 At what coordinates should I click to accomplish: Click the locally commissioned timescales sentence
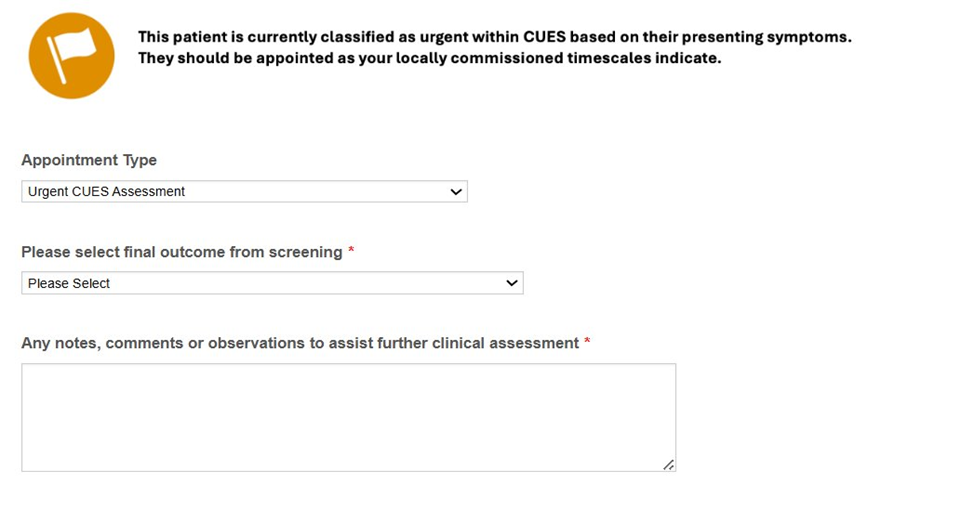tap(430, 58)
